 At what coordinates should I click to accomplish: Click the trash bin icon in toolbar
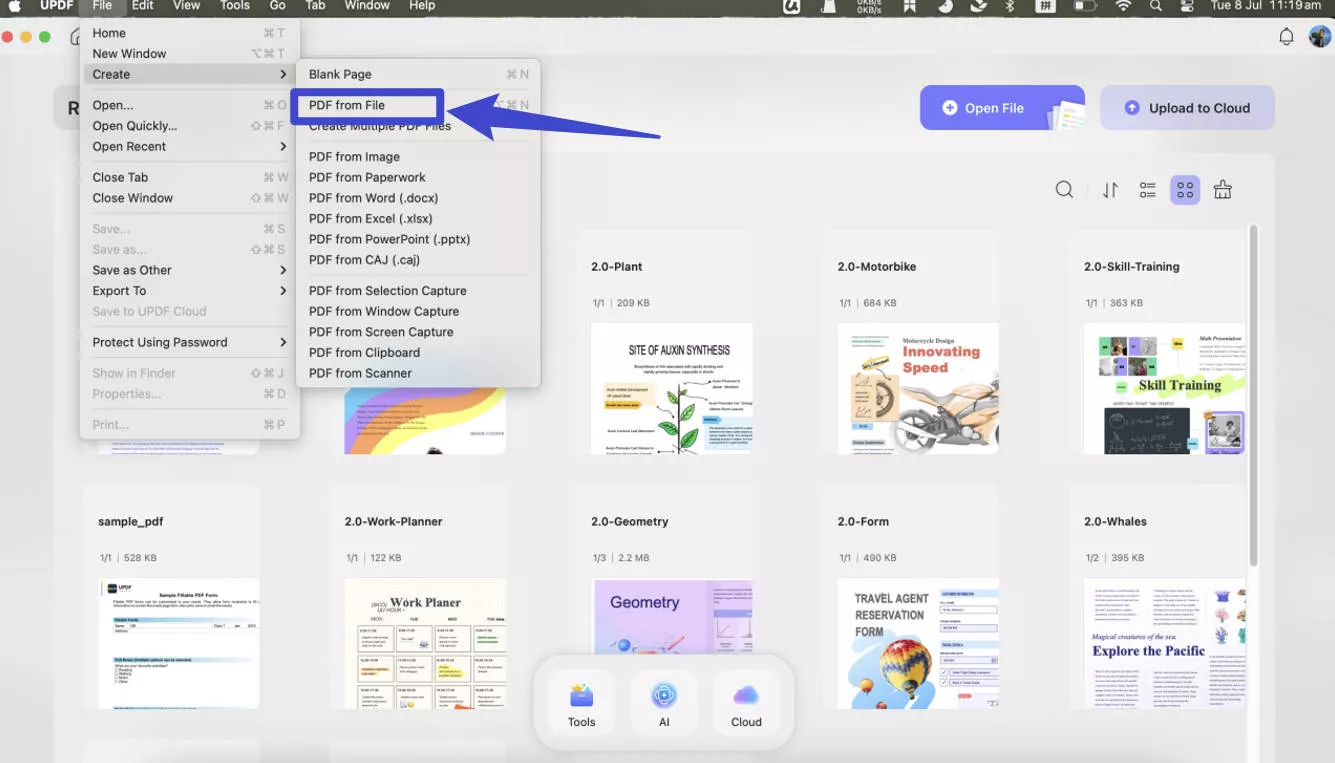pos(1222,190)
